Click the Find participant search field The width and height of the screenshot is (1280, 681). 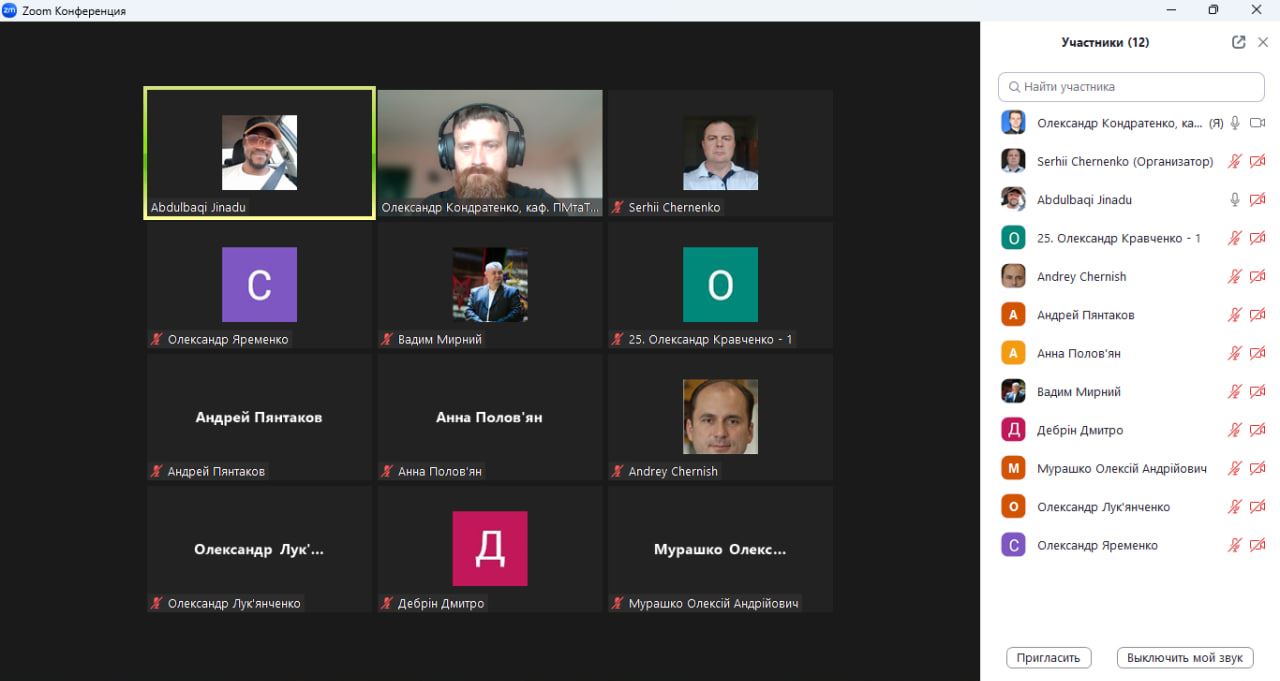1131,87
